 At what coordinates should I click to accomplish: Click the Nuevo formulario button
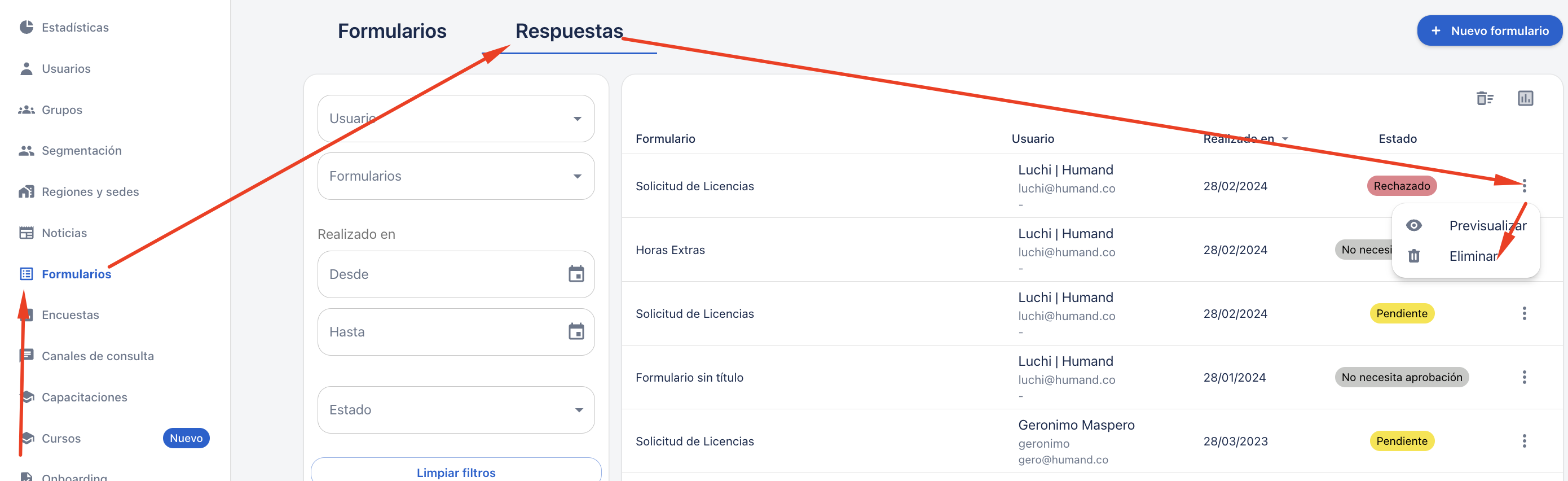tap(1490, 30)
